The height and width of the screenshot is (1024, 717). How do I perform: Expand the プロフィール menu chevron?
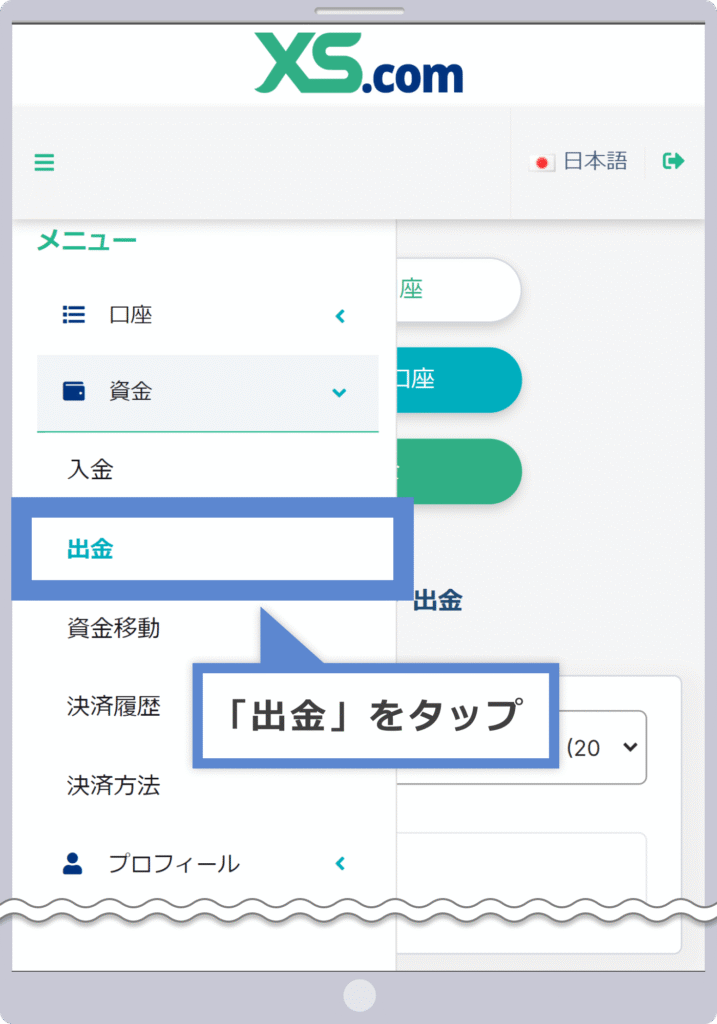coord(340,863)
